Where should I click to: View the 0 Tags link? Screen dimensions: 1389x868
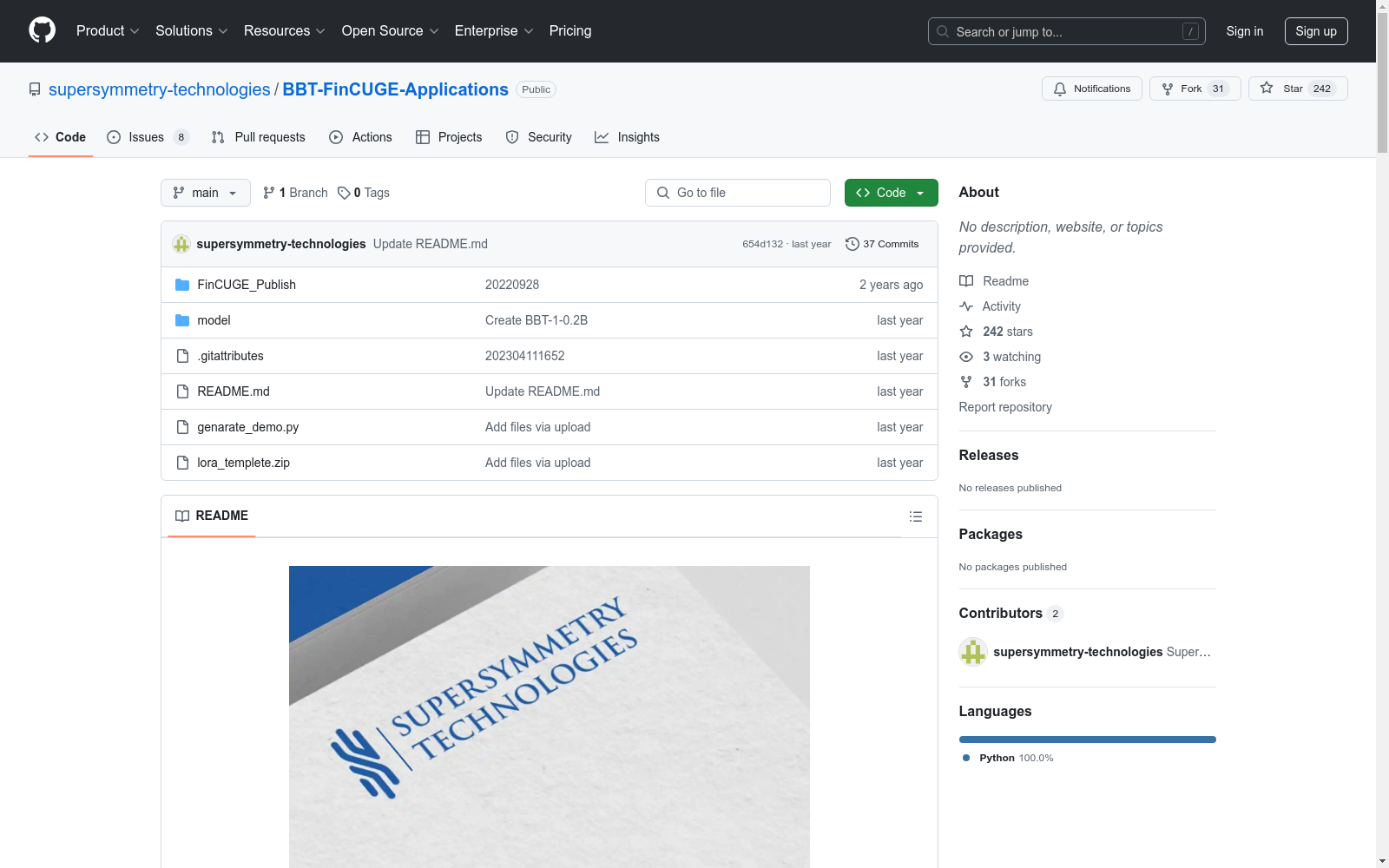(364, 193)
